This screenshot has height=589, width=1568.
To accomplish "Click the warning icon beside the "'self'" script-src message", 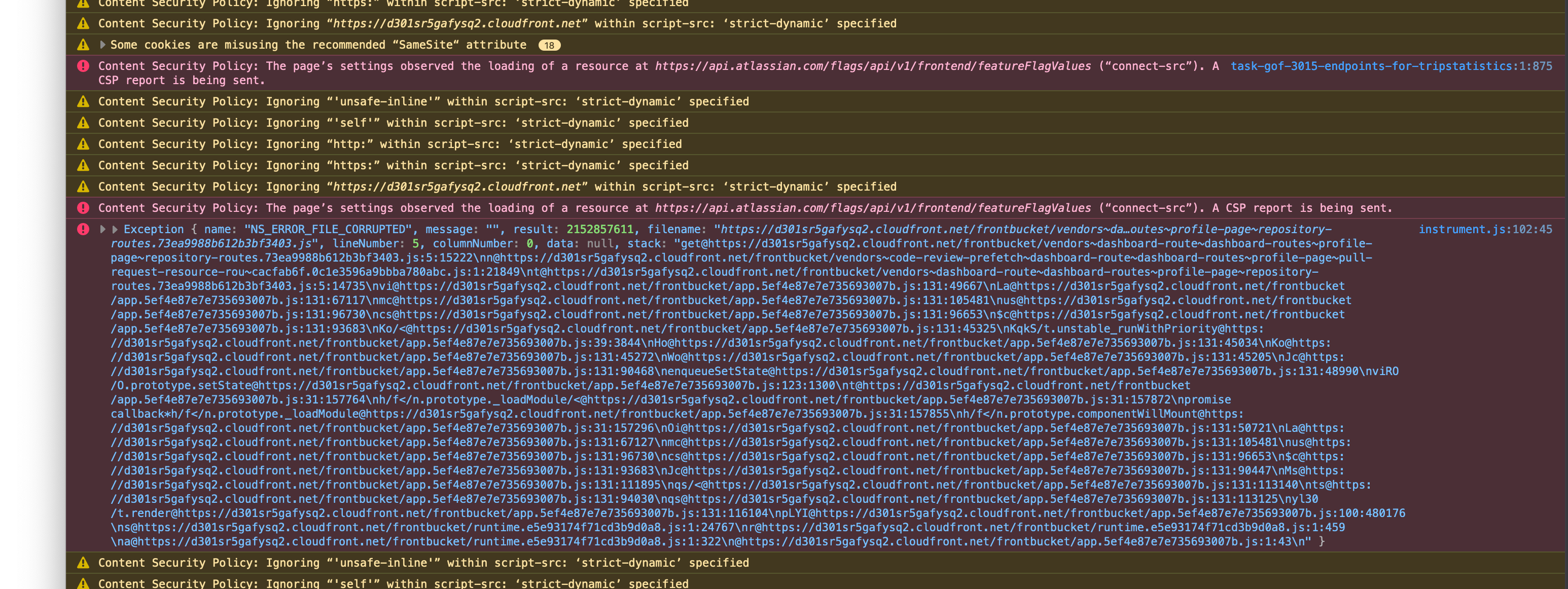I will (x=83, y=122).
